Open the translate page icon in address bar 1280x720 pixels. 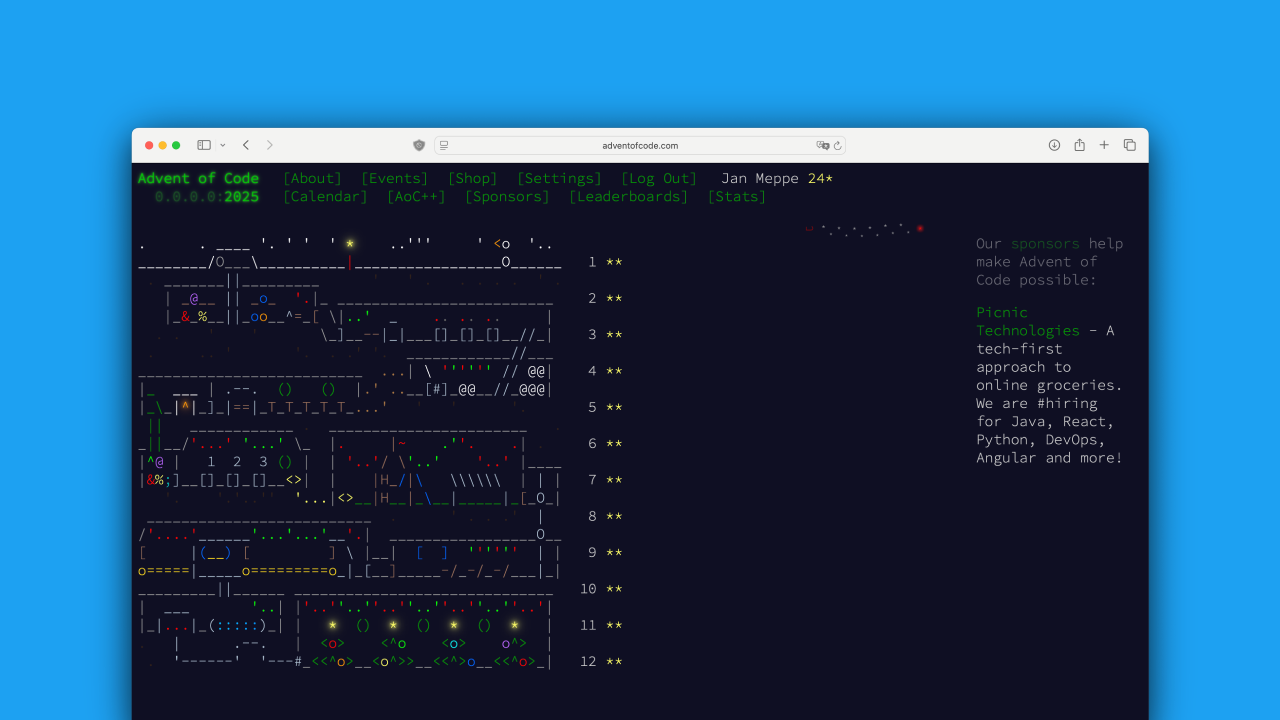coord(822,145)
